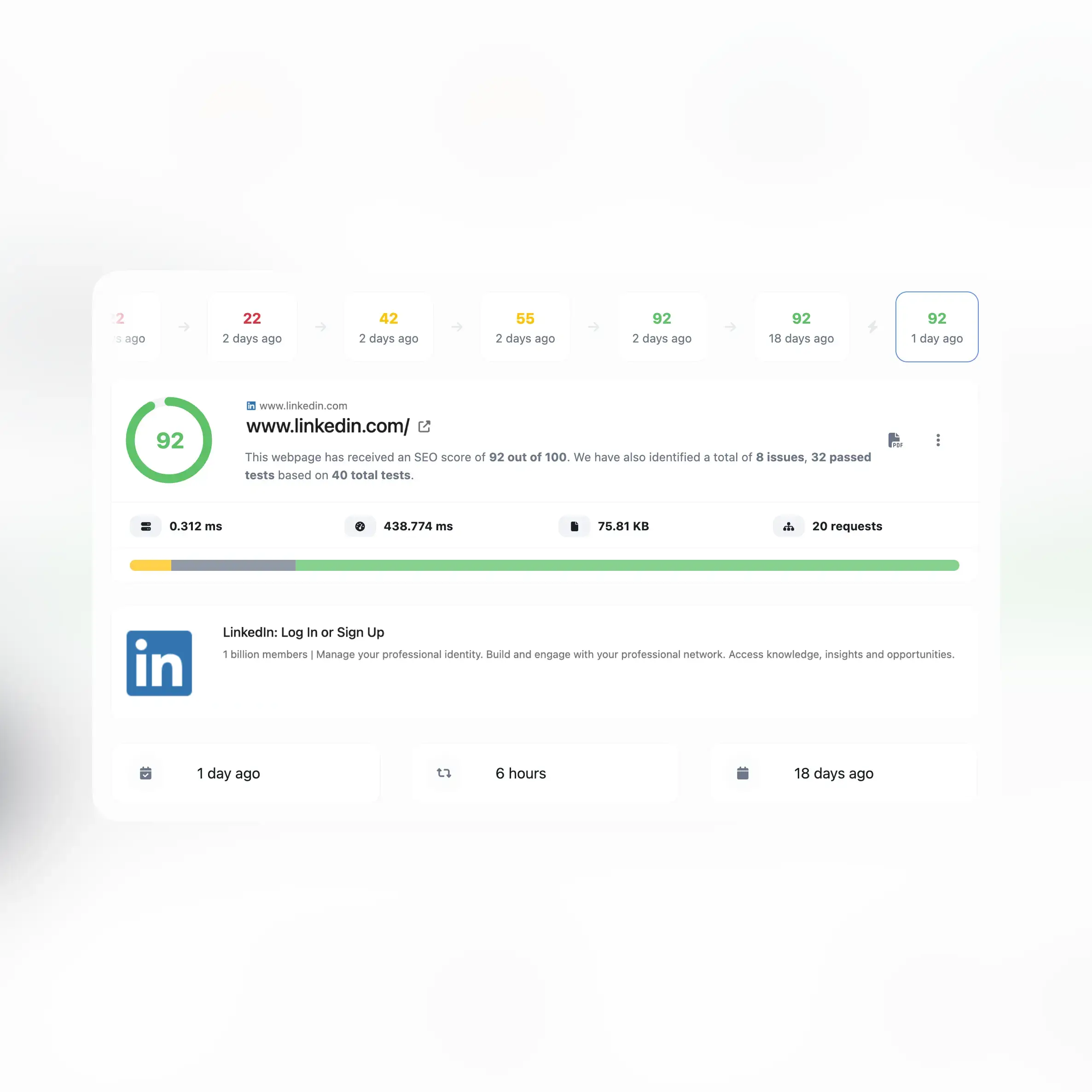Viewport: 1092px width, 1092px height.
Task: Click the circular 92 score gauge
Action: [x=169, y=440]
